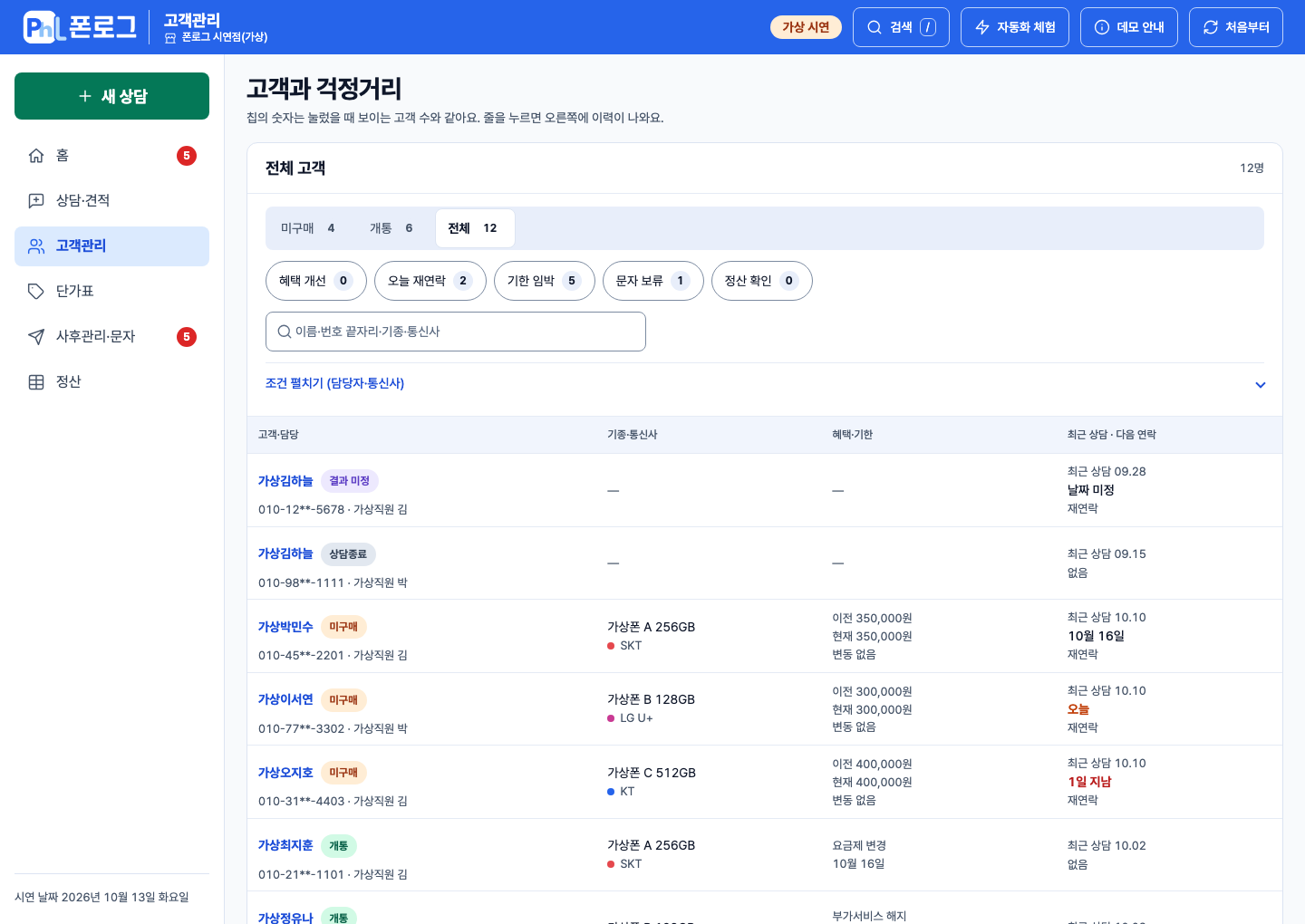Viewport: 1305px width, 924px height.
Task: Click the lightning icon on 자동화 체험
Action: coord(982,27)
